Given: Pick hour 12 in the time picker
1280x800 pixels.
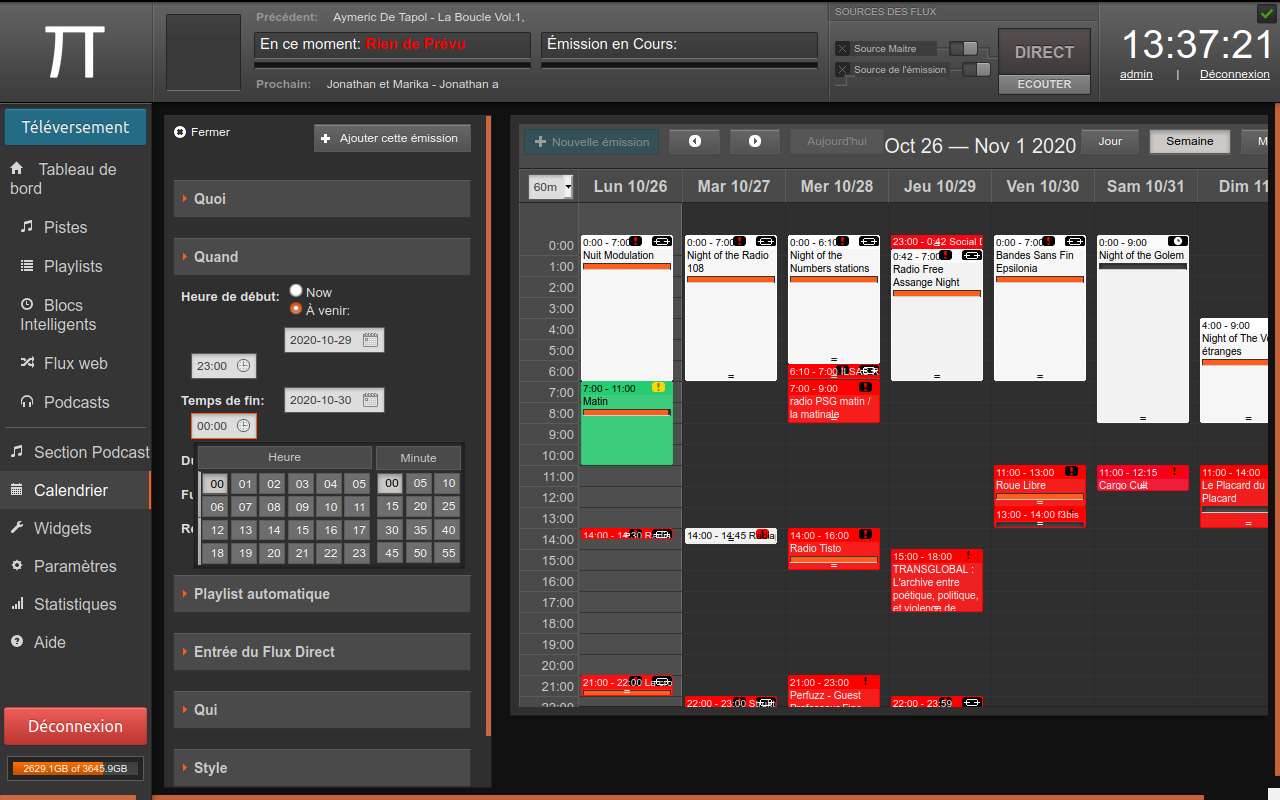Looking at the screenshot, I should click(x=216, y=530).
